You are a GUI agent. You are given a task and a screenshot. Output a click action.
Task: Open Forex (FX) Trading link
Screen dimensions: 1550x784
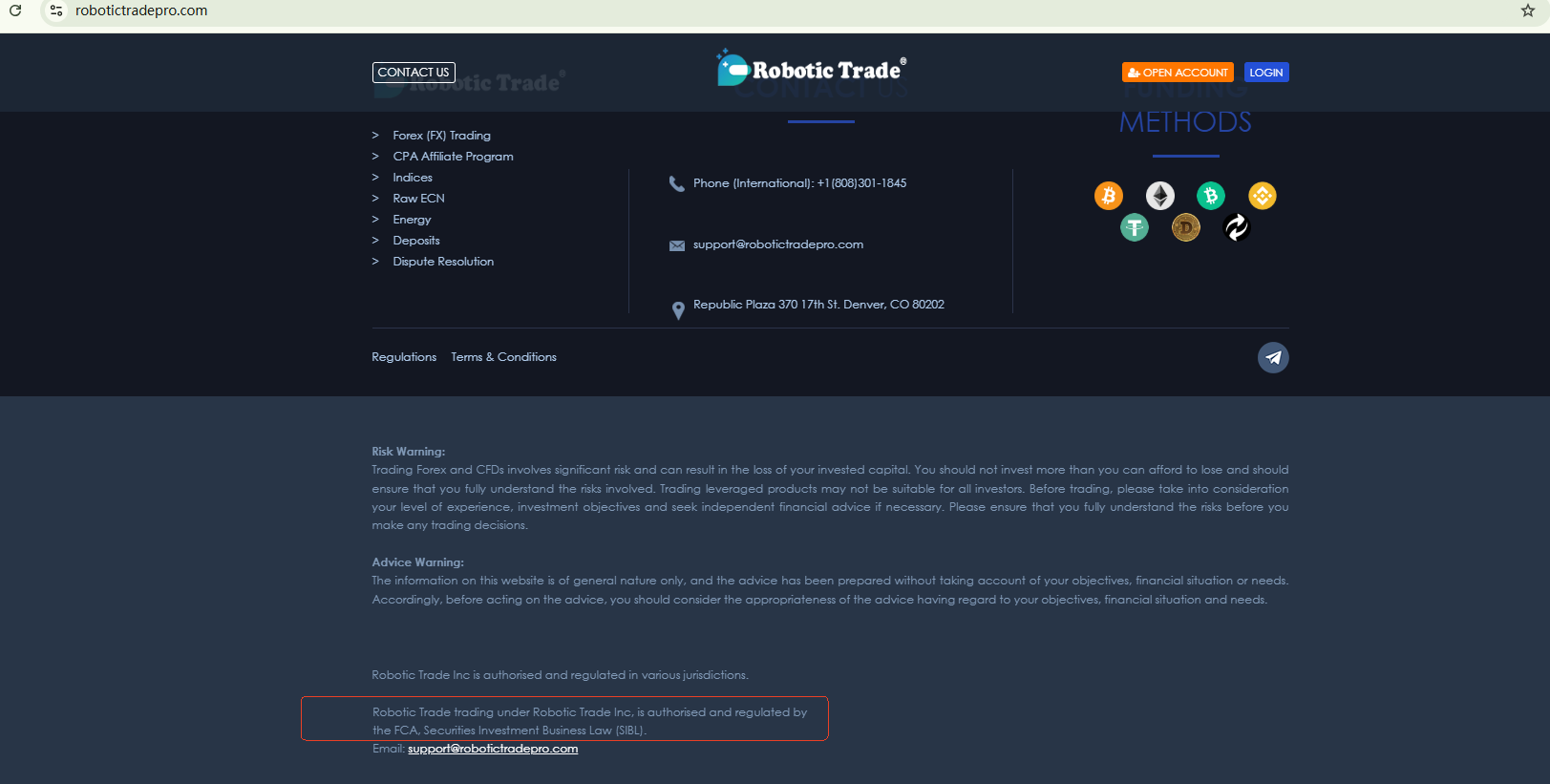(441, 136)
